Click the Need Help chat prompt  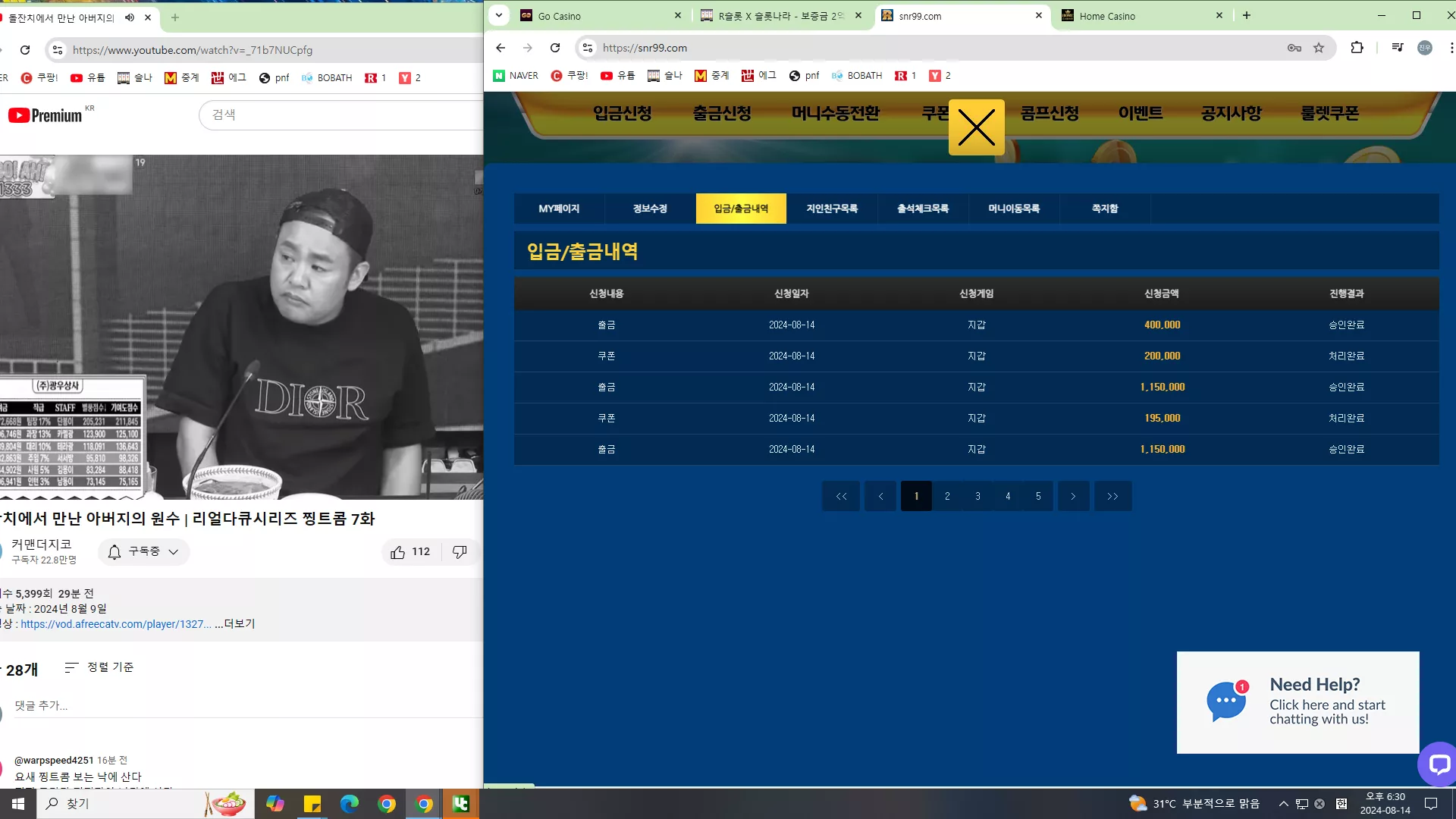1298,702
